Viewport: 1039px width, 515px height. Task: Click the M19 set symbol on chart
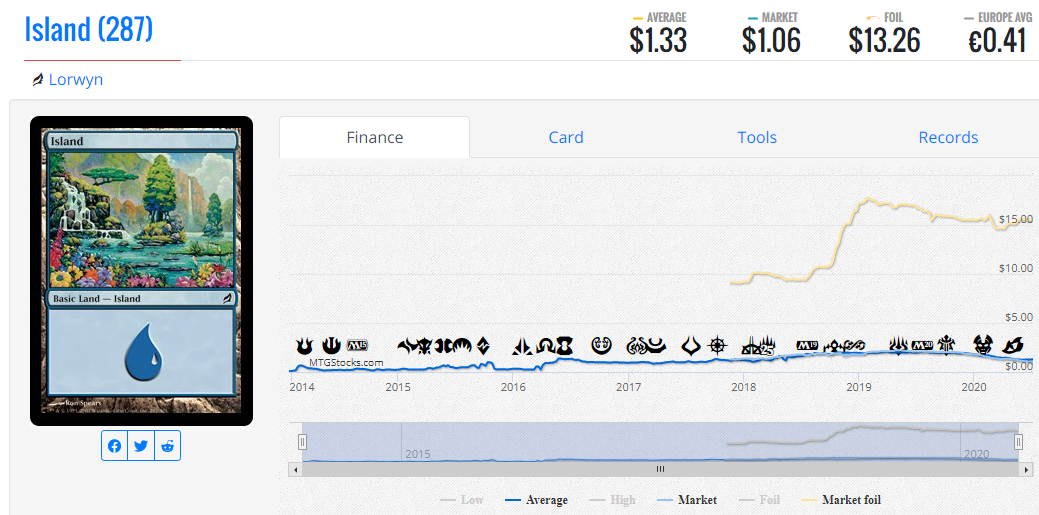[807, 345]
